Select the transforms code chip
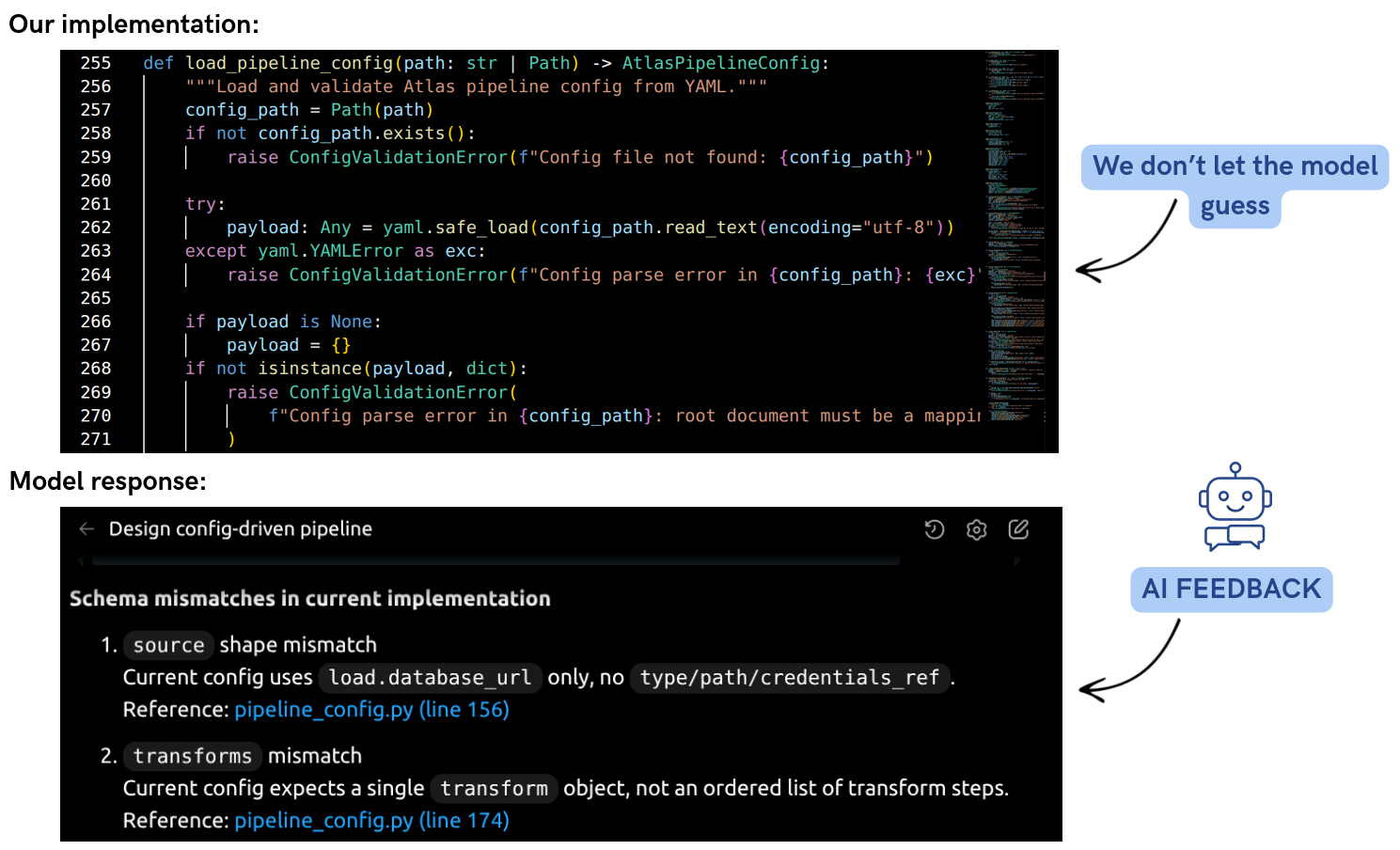Screen dimensions: 1400x850 (192, 756)
